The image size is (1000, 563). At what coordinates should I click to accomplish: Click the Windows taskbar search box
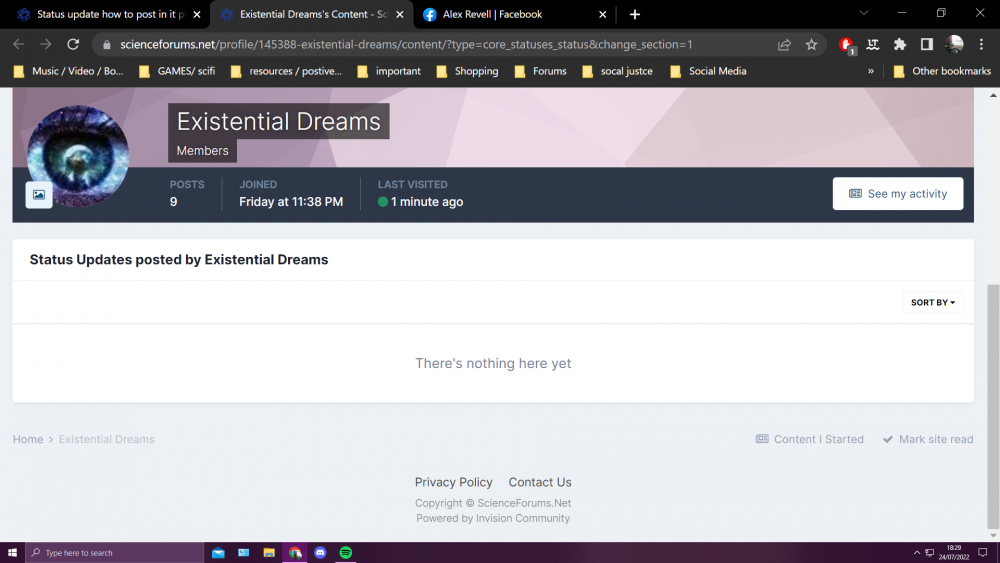(x=115, y=552)
